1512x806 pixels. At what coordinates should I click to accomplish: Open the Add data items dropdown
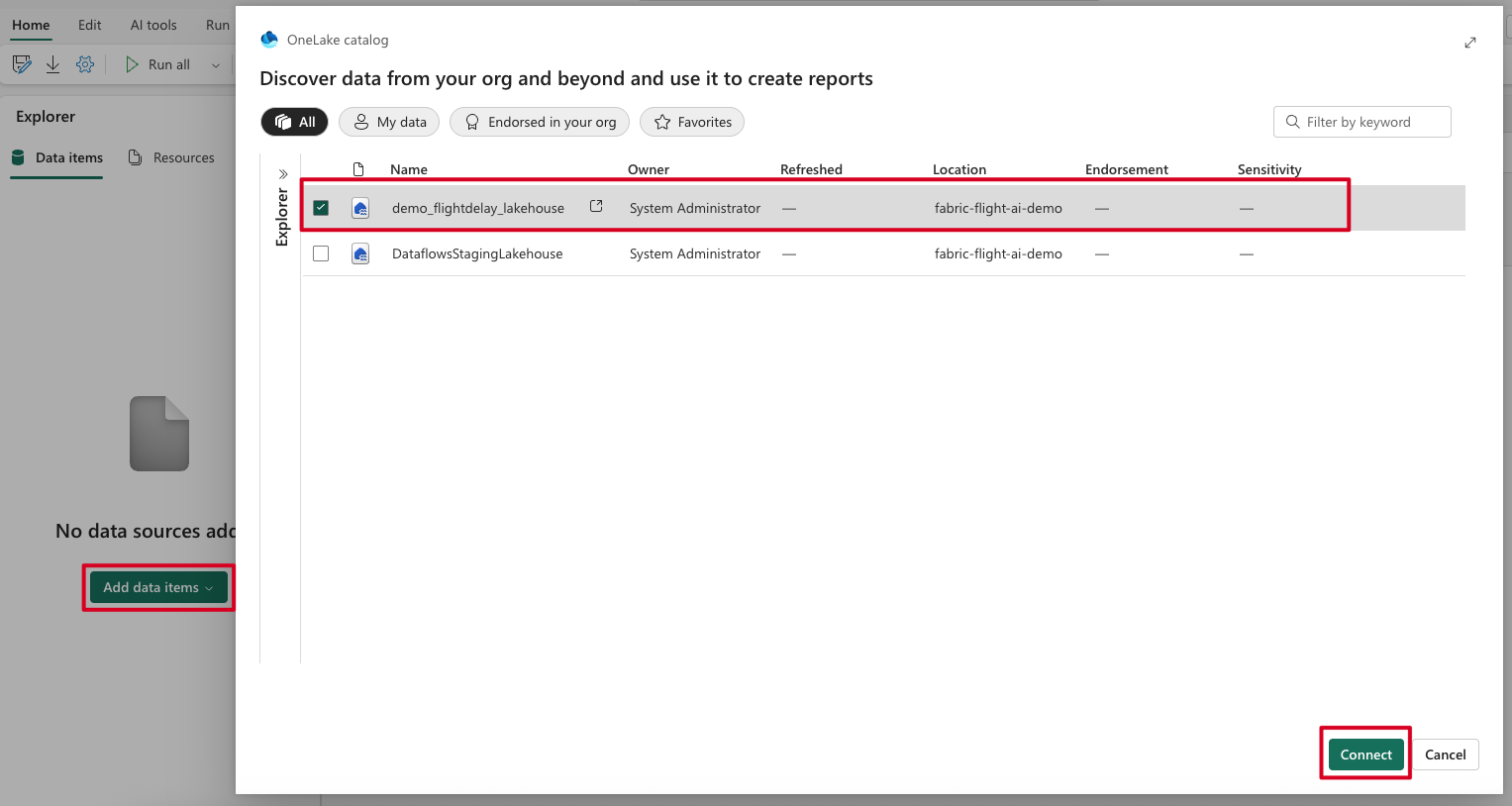pyautogui.click(x=158, y=587)
